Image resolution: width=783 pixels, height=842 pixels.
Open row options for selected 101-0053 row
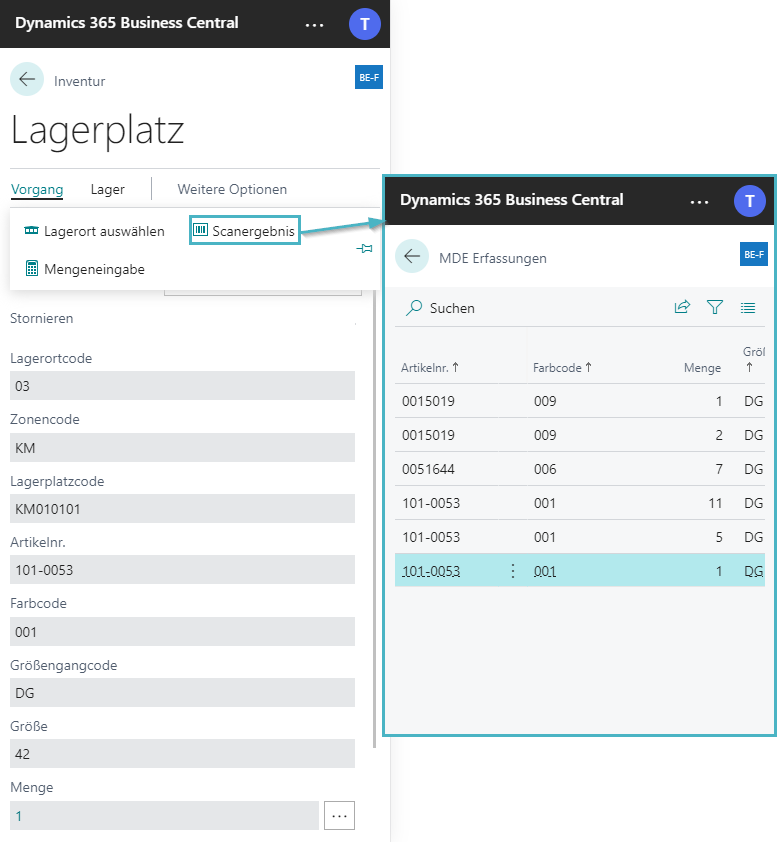513,571
